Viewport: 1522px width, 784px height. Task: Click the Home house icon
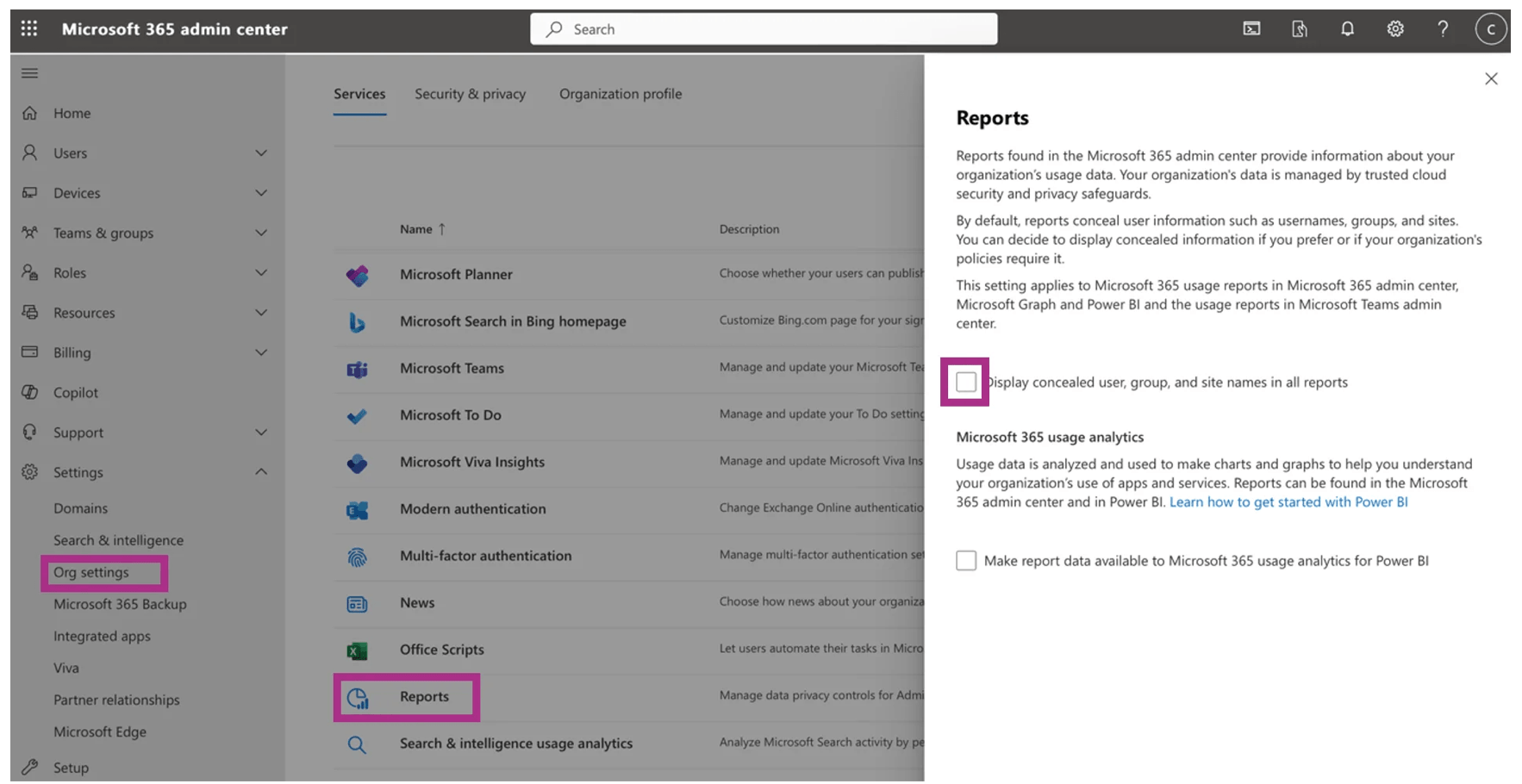click(x=30, y=113)
